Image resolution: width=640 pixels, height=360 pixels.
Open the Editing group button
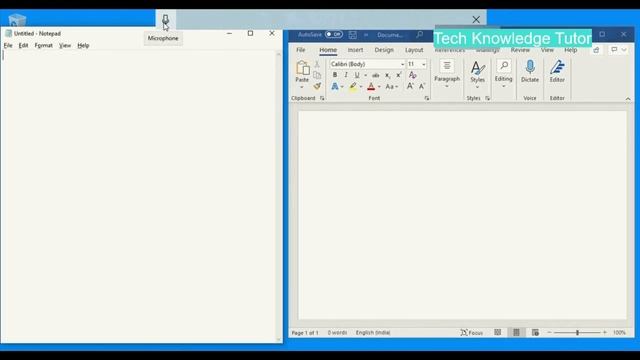click(504, 74)
